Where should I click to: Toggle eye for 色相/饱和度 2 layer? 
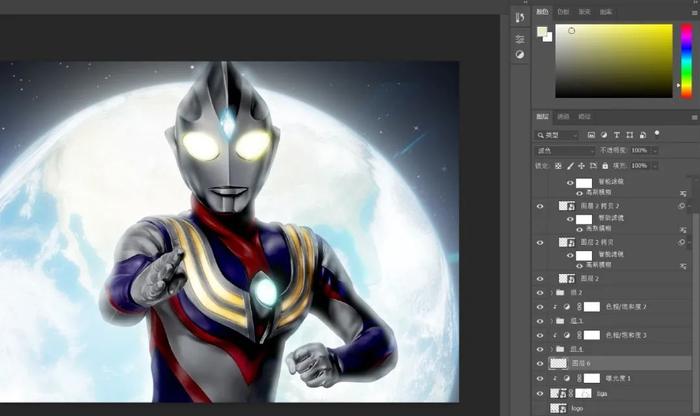pyautogui.click(x=540, y=307)
